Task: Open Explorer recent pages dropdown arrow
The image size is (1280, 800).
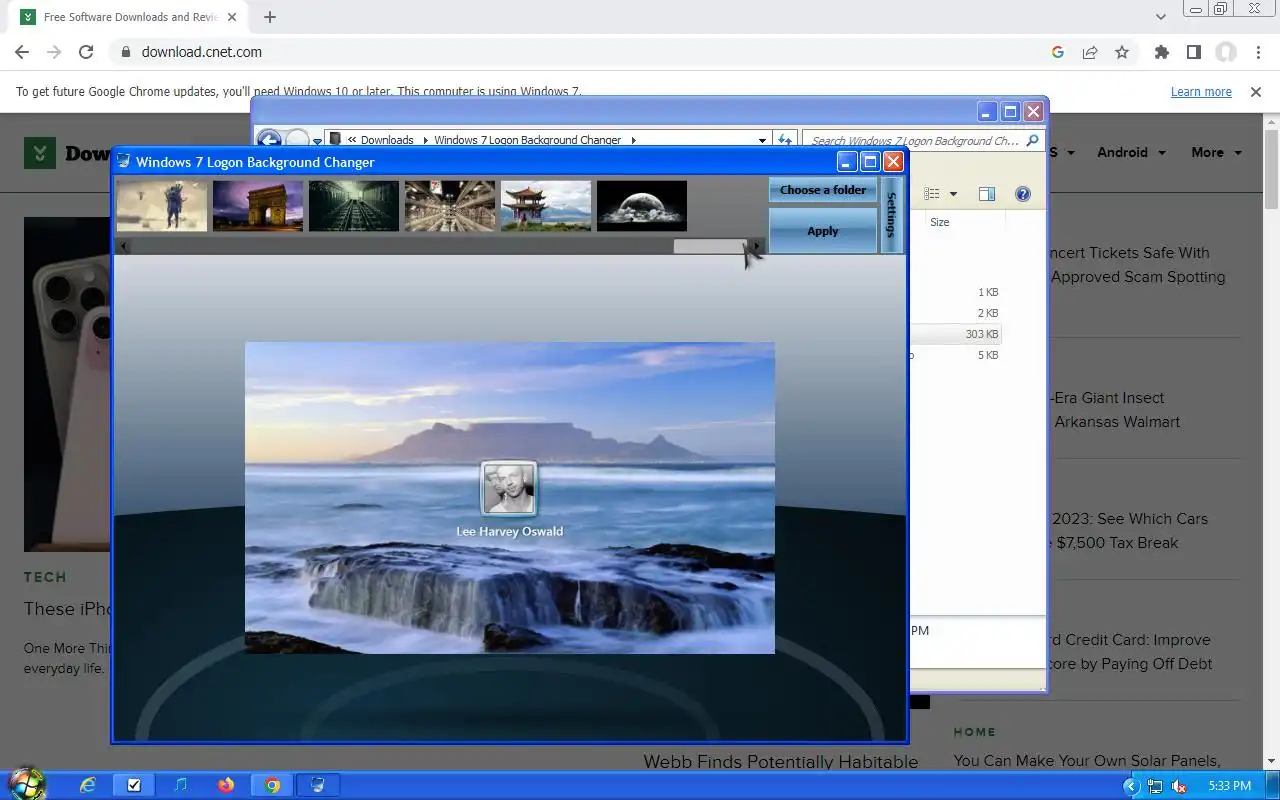Action: pos(317,141)
